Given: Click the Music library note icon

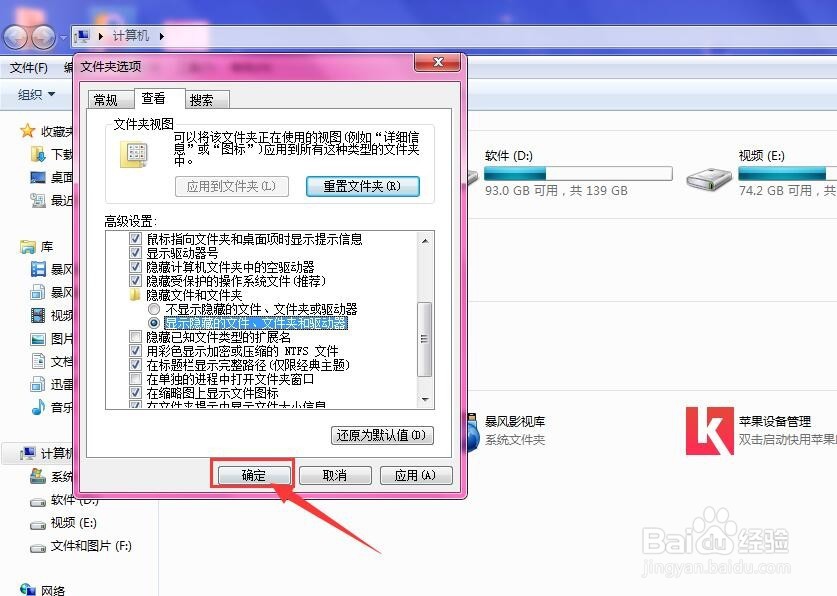Looking at the screenshot, I should 38,407.
